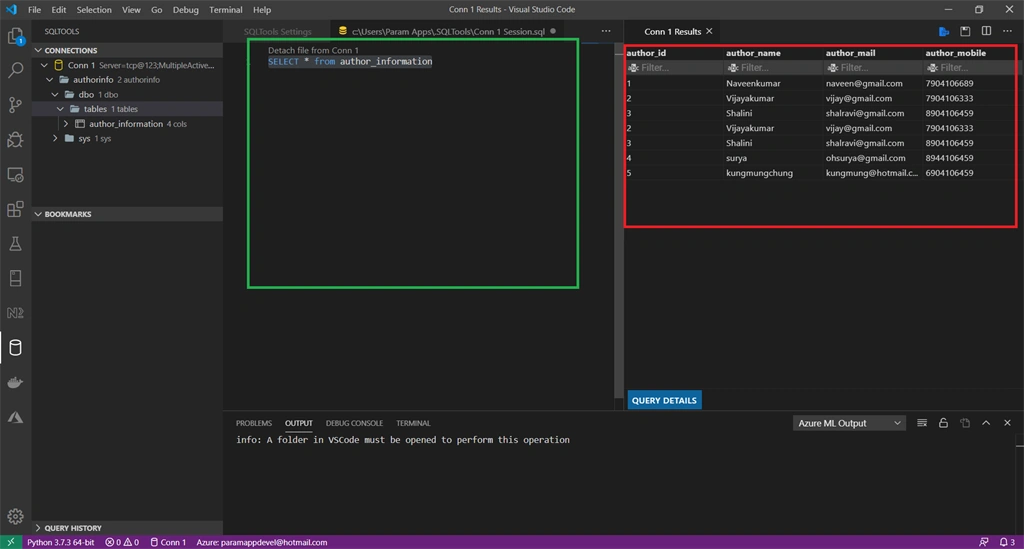This screenshot has height=549, width=1024.
Task: Sort by the author_name column header
Action: [753, 53]
